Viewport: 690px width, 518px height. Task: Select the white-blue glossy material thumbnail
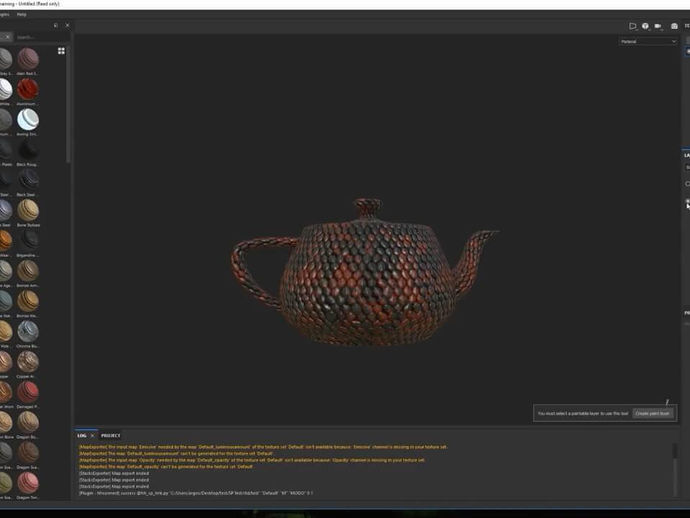(28, 120)
